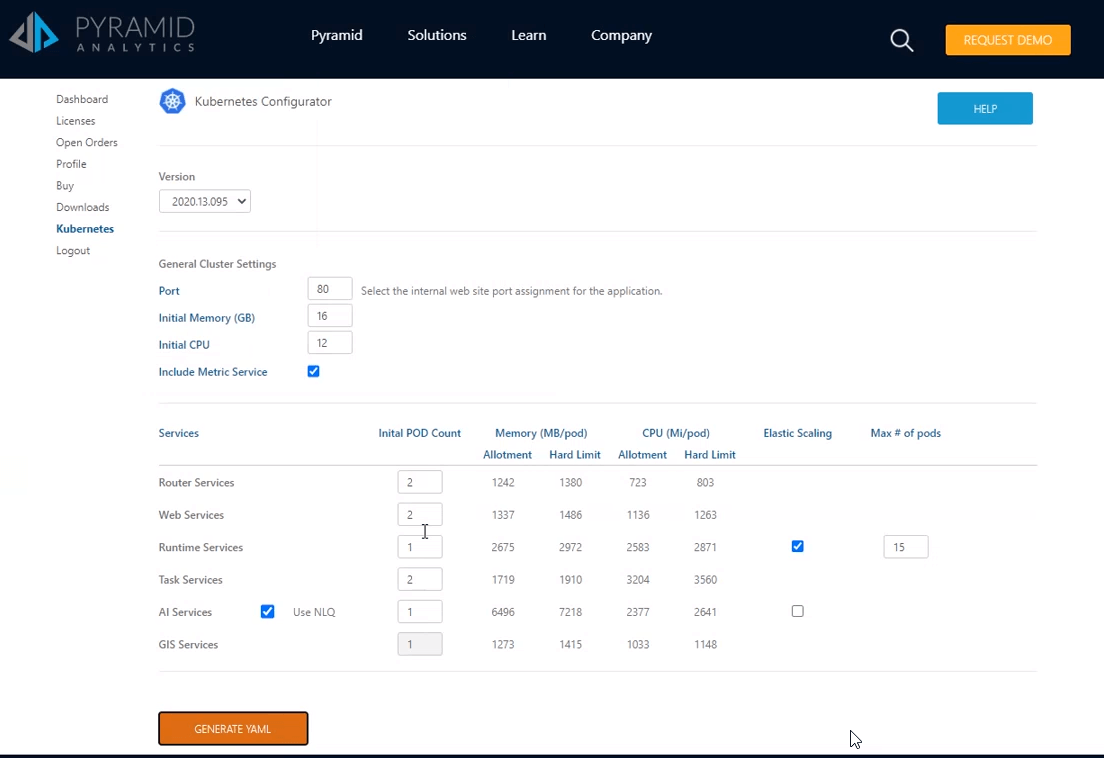Click the CPU (Mi/pod) column header

[x=676, y=434]
